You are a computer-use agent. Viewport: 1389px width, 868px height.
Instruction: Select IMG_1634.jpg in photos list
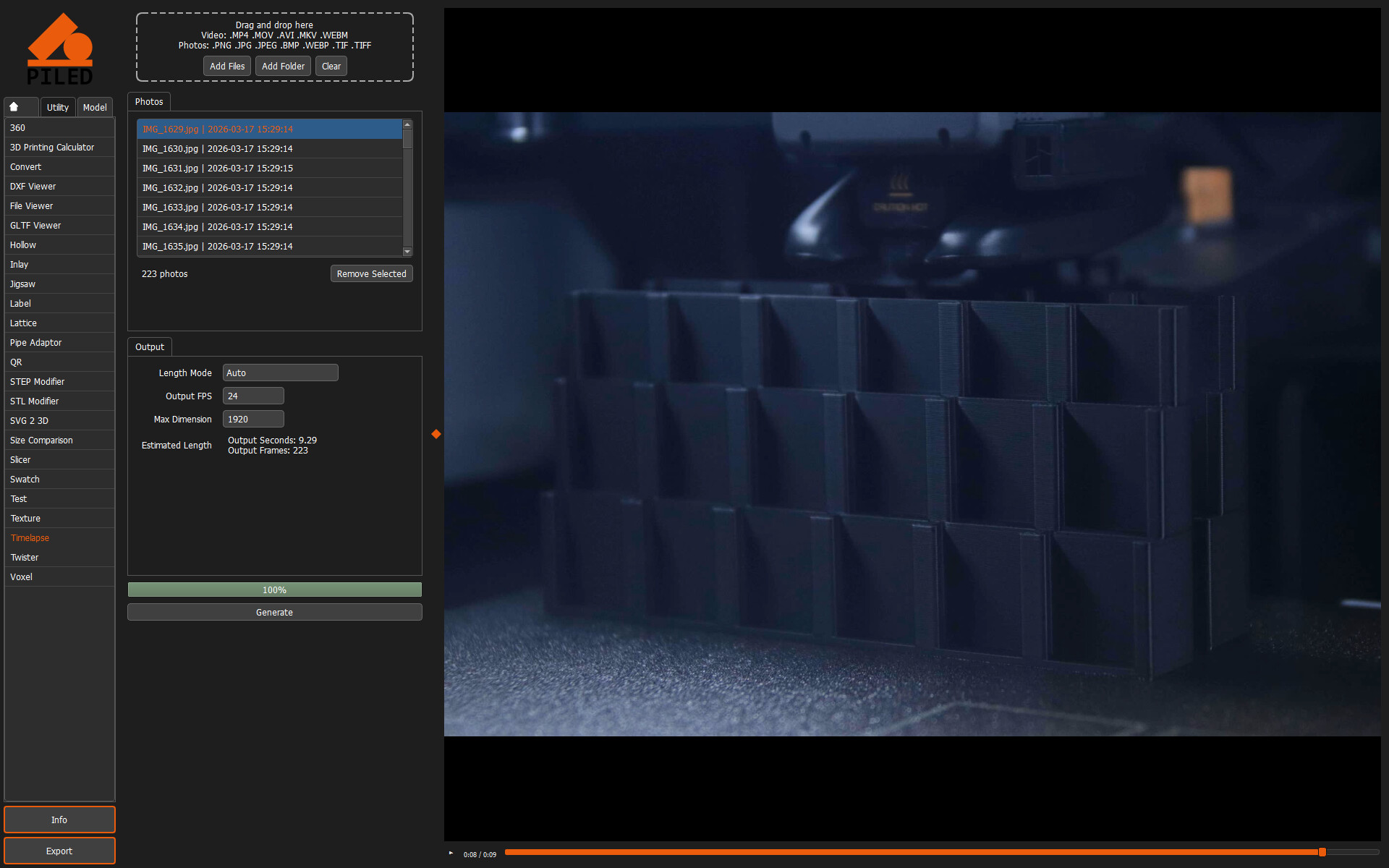coord(269,226)
